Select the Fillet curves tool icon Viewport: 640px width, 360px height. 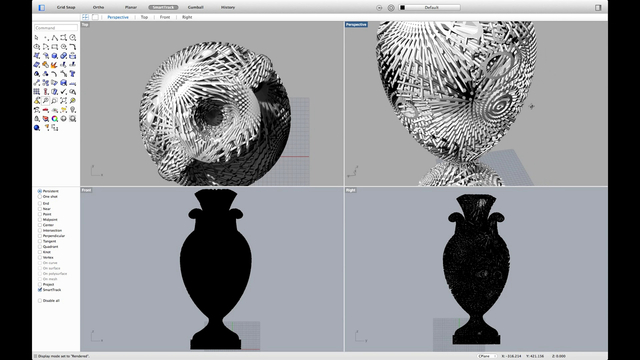point(73,47)
